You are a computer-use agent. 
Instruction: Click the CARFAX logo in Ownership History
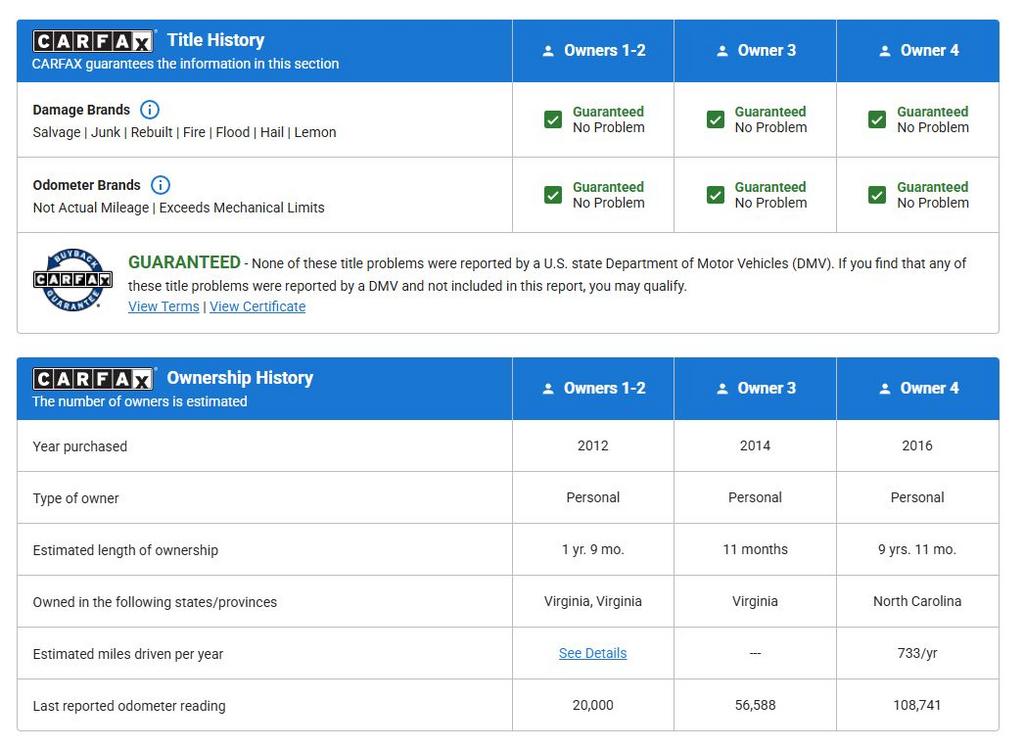pyautogui.click(x=93, y=379)
